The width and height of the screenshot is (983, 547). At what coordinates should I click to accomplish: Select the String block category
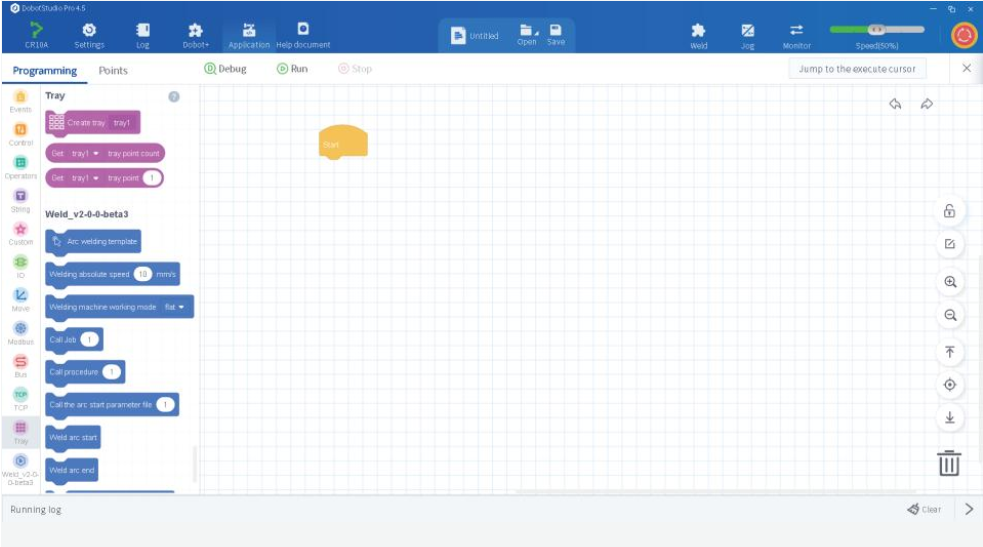[x=21, y=201]
